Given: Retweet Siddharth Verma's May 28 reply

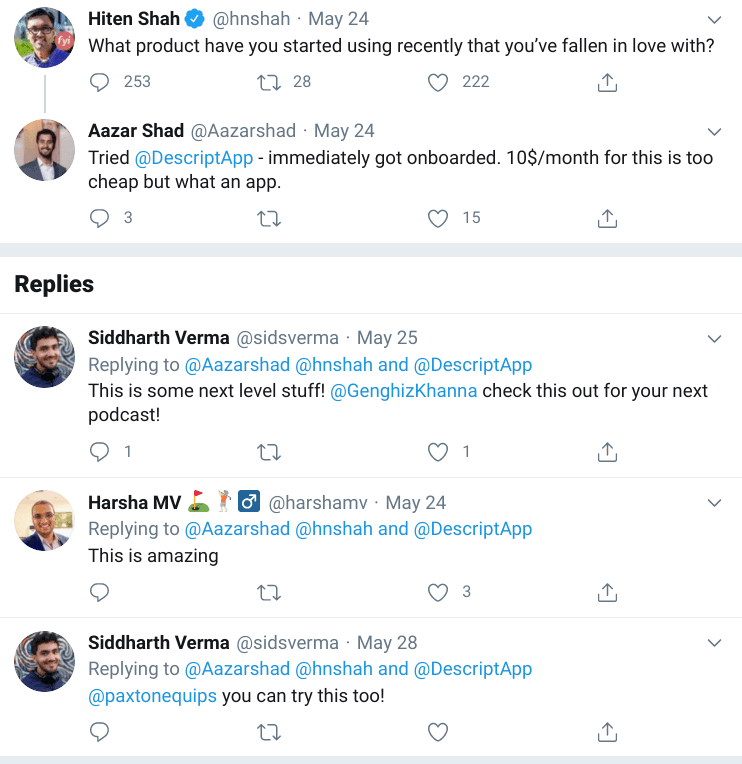Looking at the screenshot, I should pyautogui.click(x=269, y=733).
